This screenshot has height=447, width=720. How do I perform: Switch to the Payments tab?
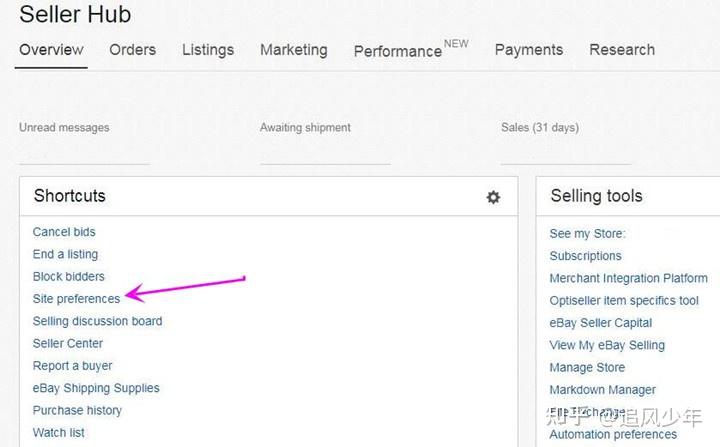[528, 50]
